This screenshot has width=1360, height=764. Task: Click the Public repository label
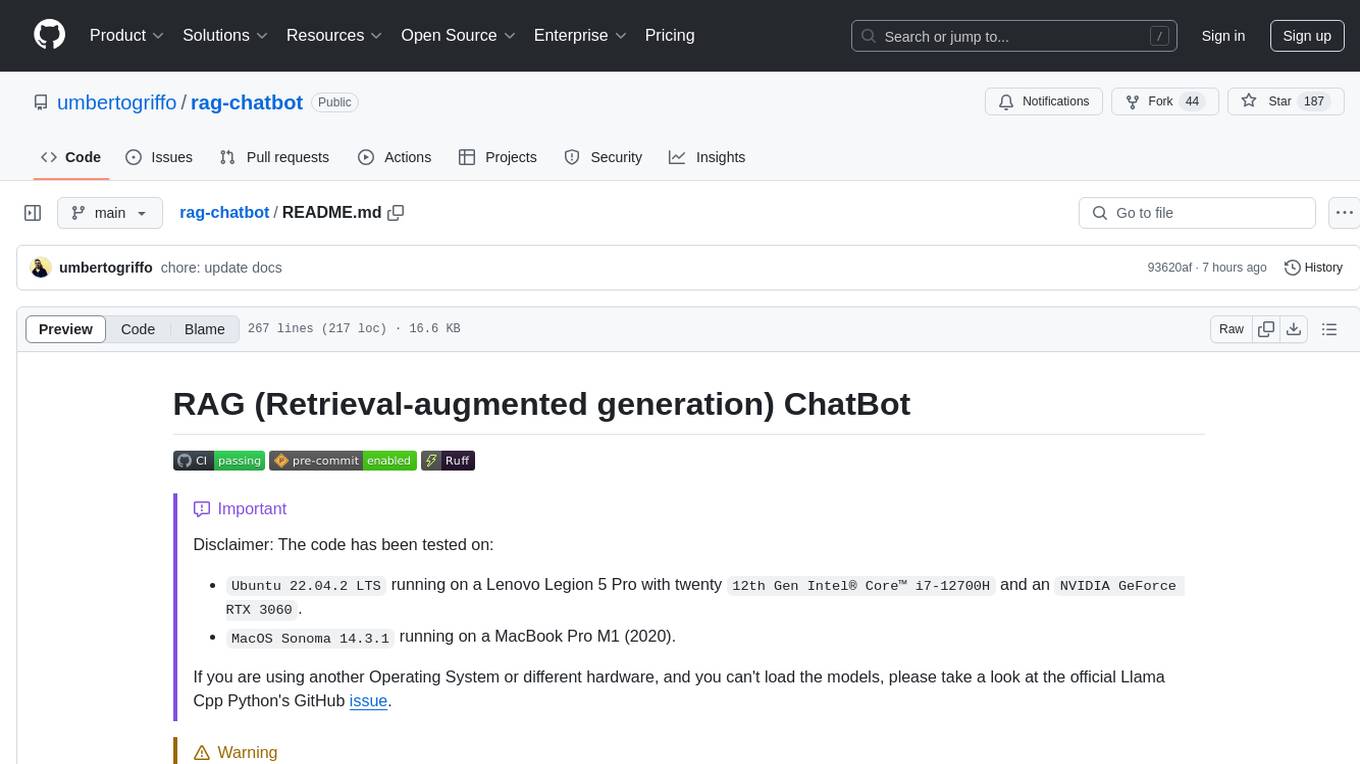coord(334,102)
